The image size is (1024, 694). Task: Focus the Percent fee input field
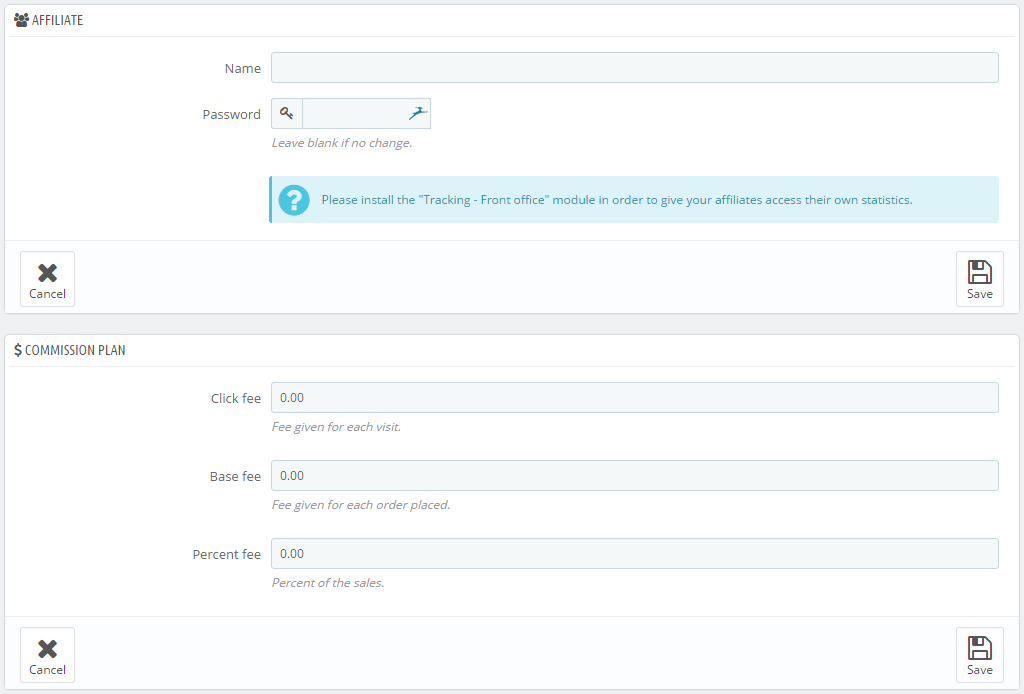pyautogui.click(x=634, y=554)
